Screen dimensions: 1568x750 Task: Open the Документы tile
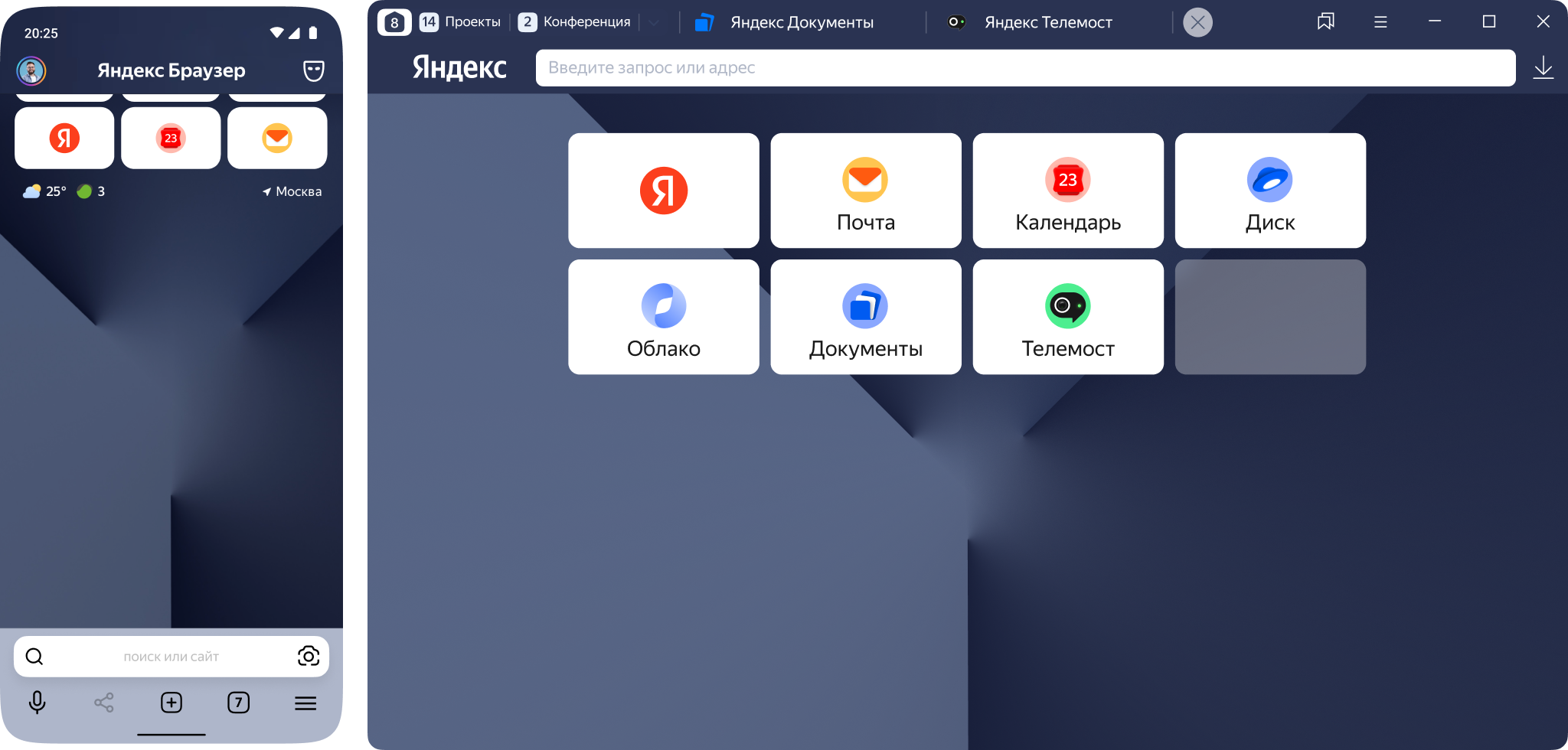point(865,316)
